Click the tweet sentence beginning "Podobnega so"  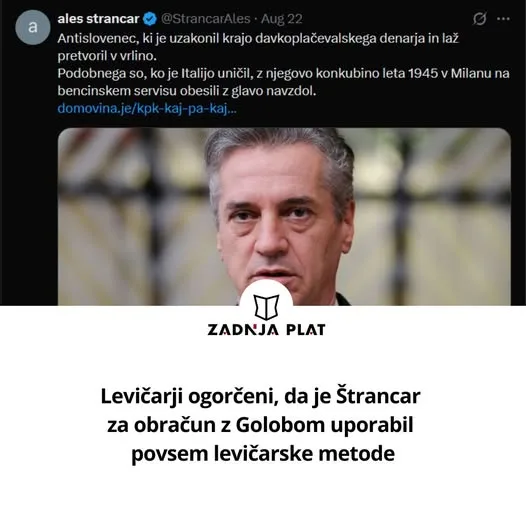tap(283, 73)
